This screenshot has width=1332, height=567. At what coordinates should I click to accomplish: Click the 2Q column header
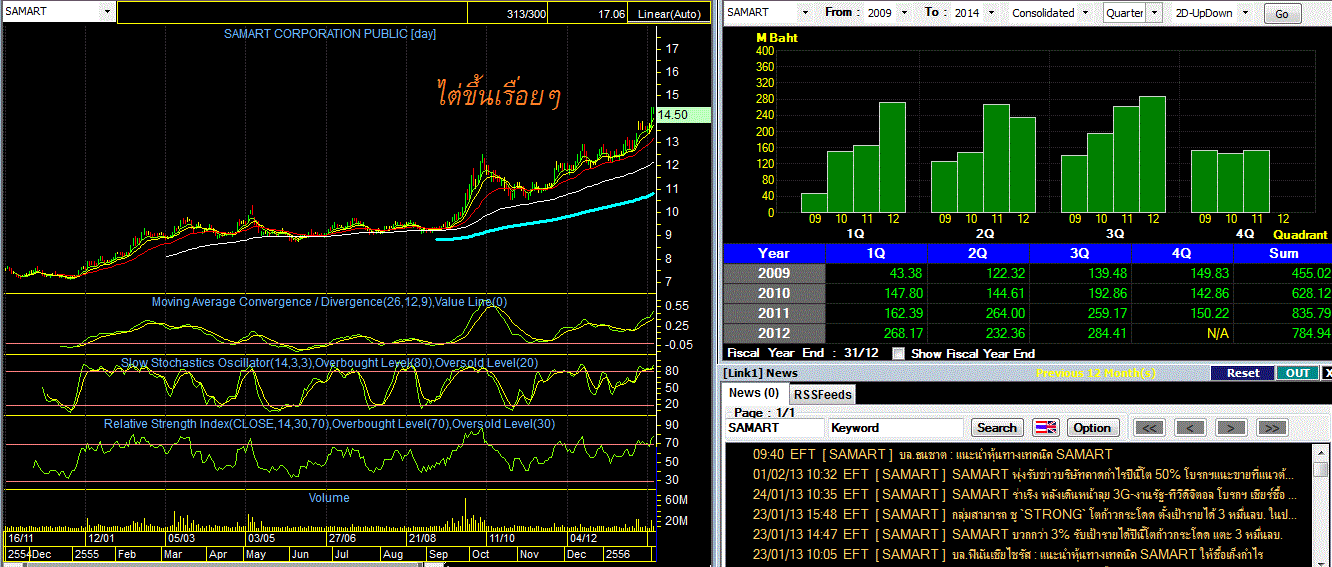click(978, 253)
